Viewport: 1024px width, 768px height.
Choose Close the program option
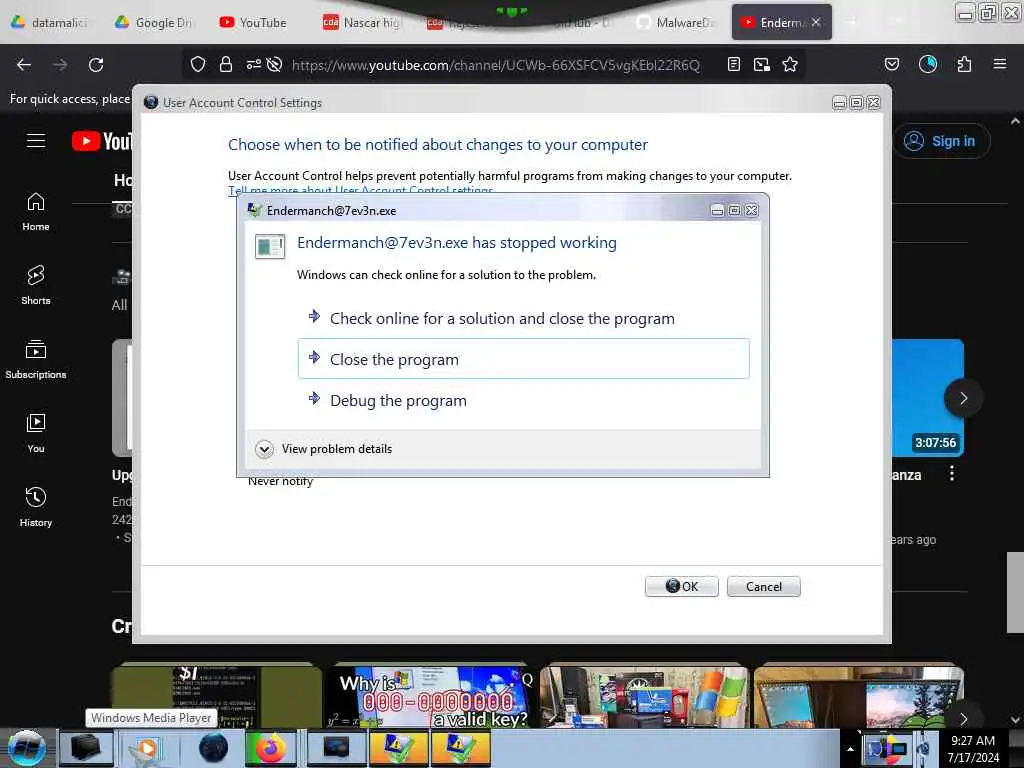523,359
